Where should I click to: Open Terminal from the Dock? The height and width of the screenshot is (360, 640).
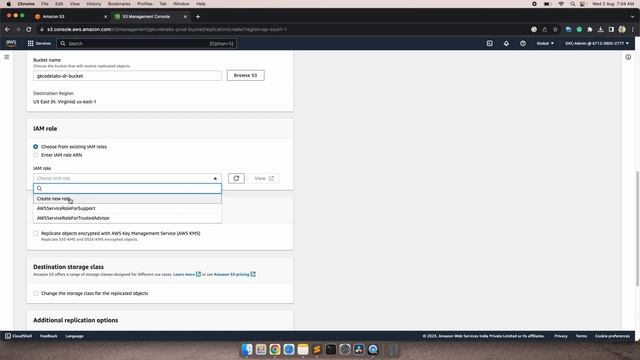tap(331, 349)
